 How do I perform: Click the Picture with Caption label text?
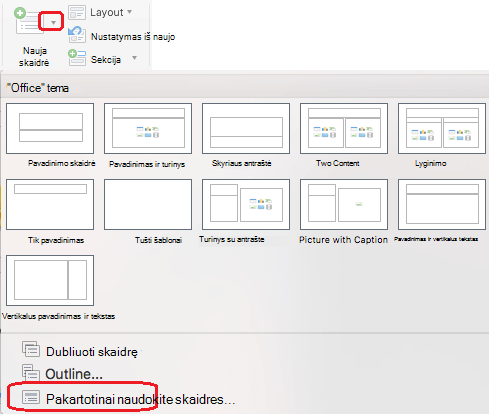pos(343,240)
